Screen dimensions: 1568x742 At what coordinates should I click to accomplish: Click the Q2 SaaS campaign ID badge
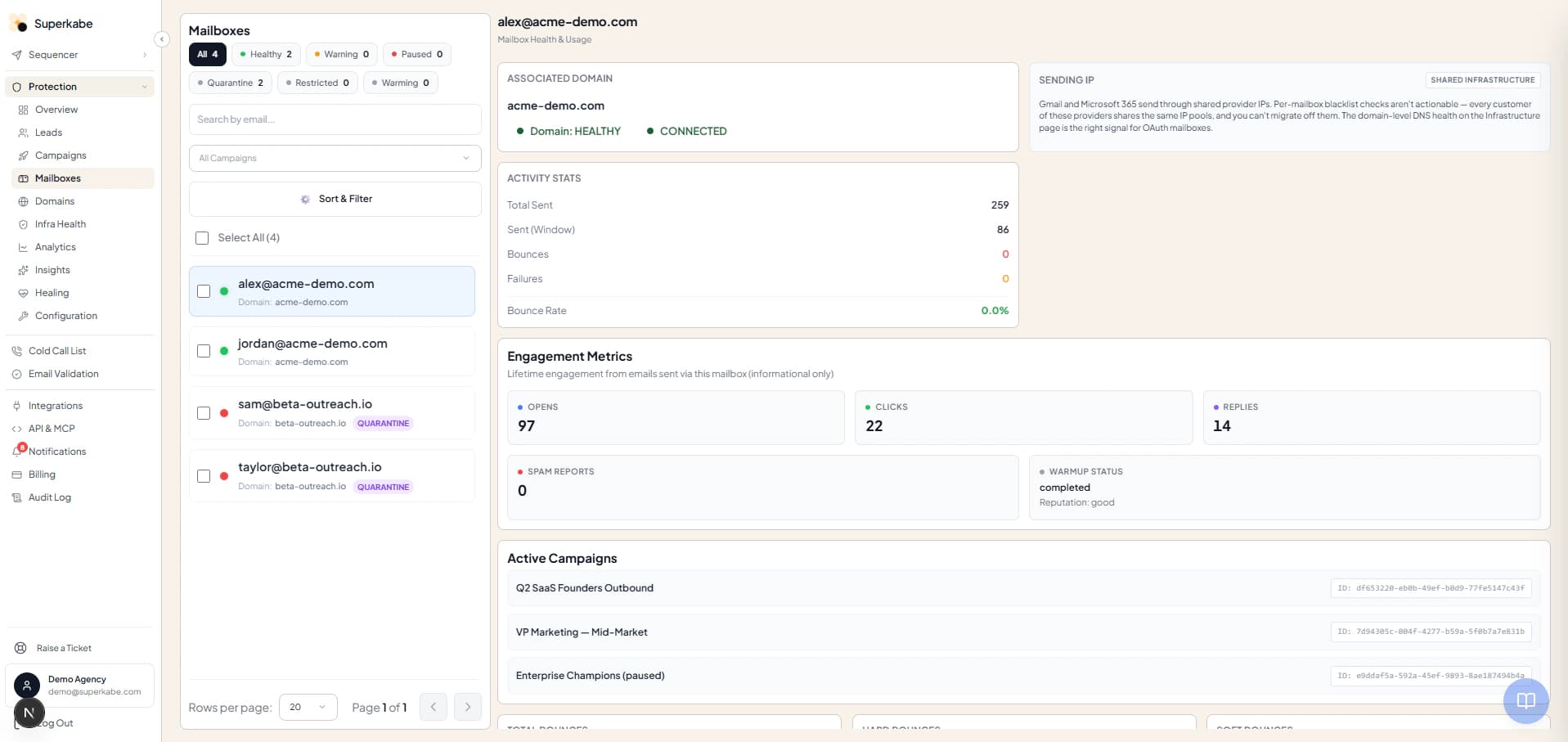pos(1431,588)
